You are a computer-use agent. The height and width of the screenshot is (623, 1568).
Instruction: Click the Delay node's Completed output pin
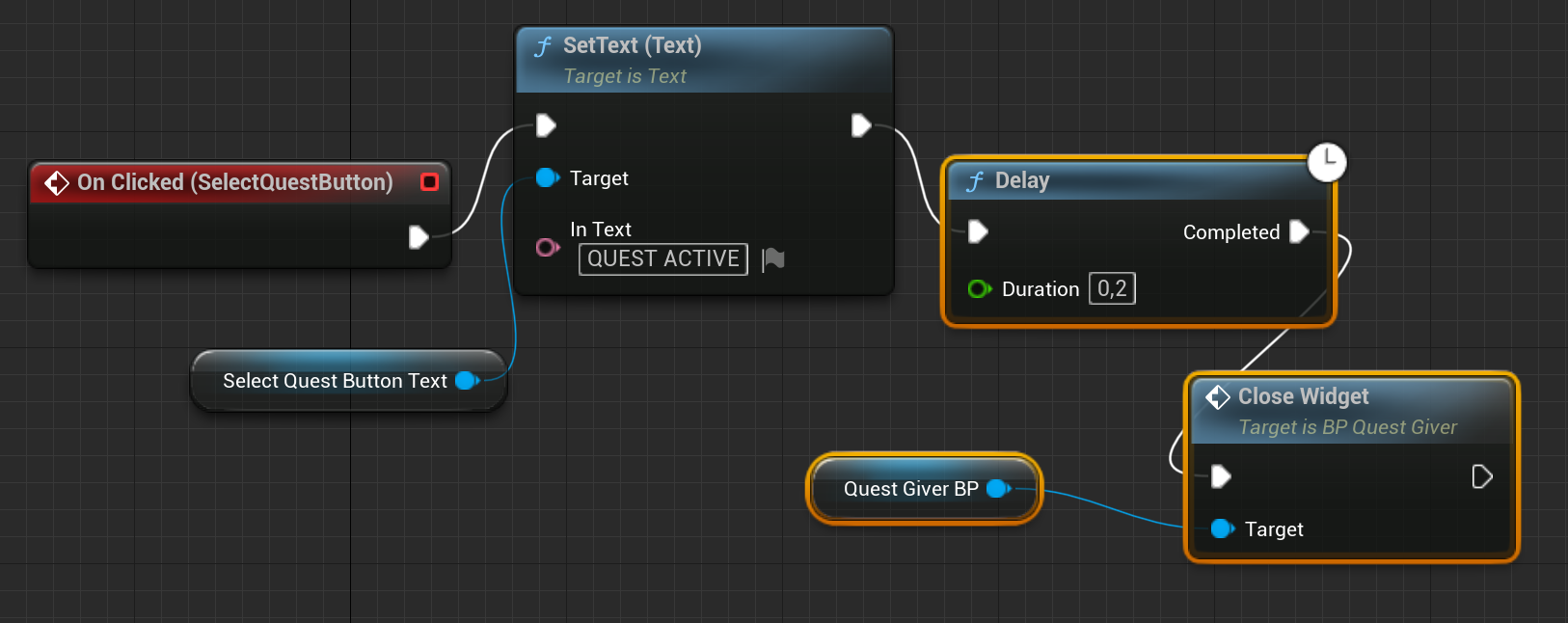click(x=1299, y=231)
